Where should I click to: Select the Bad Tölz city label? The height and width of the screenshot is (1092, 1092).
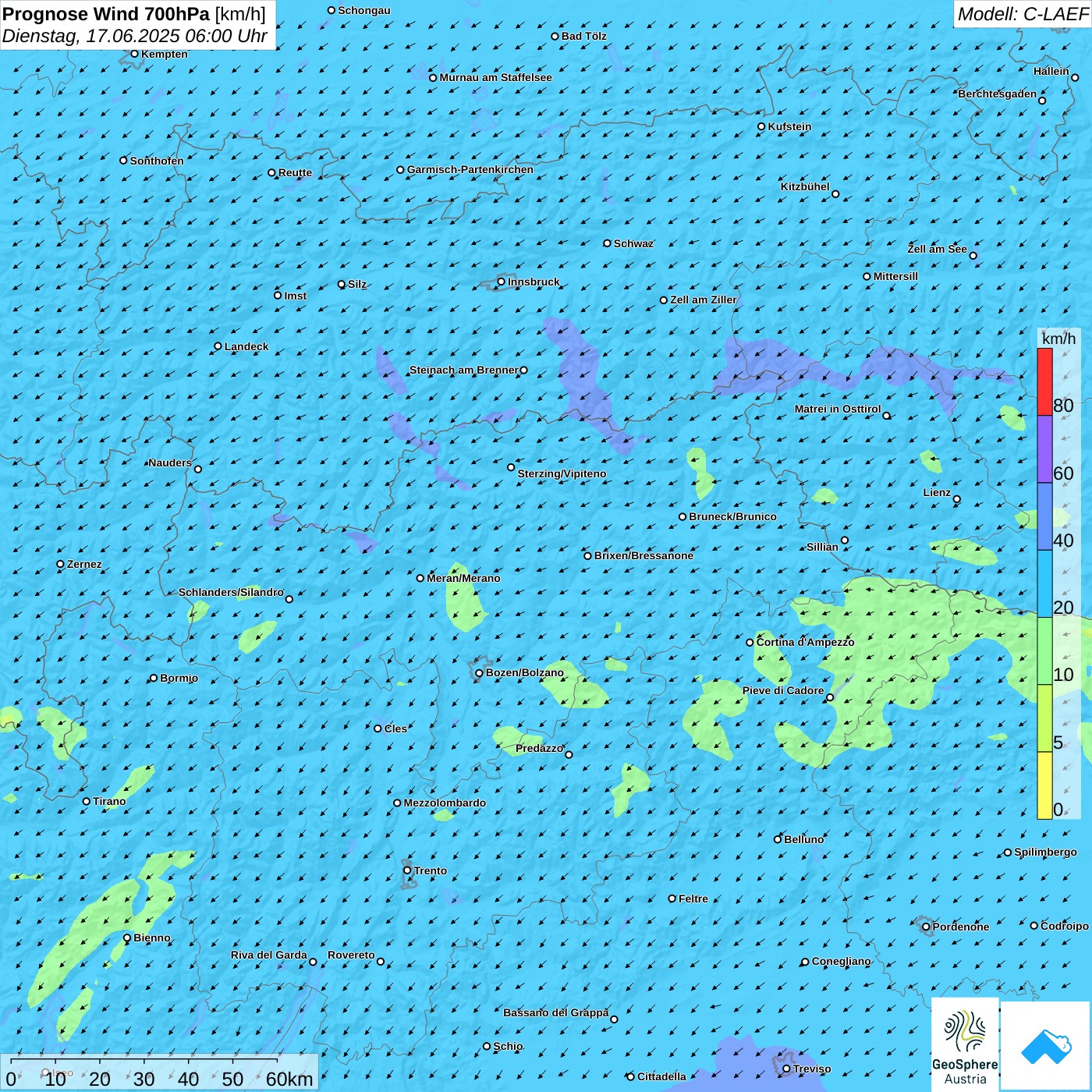tap(583, 36)
